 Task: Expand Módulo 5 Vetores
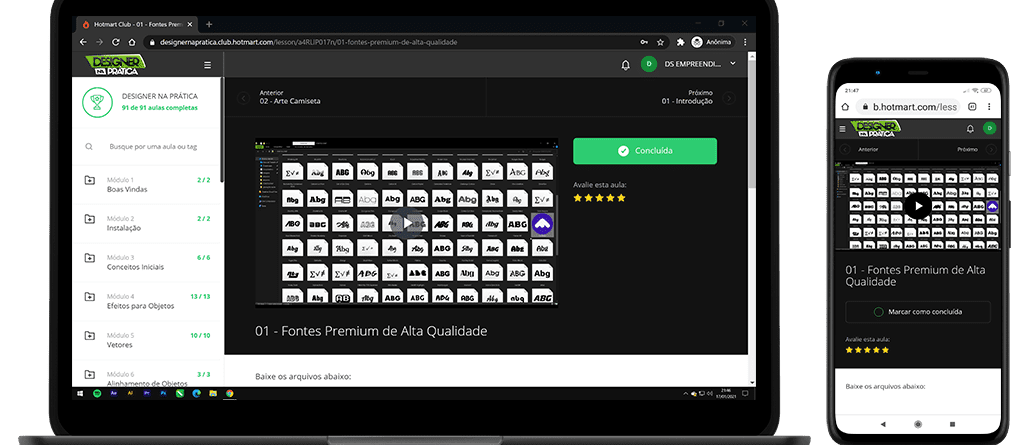click(x=148, y=340)
